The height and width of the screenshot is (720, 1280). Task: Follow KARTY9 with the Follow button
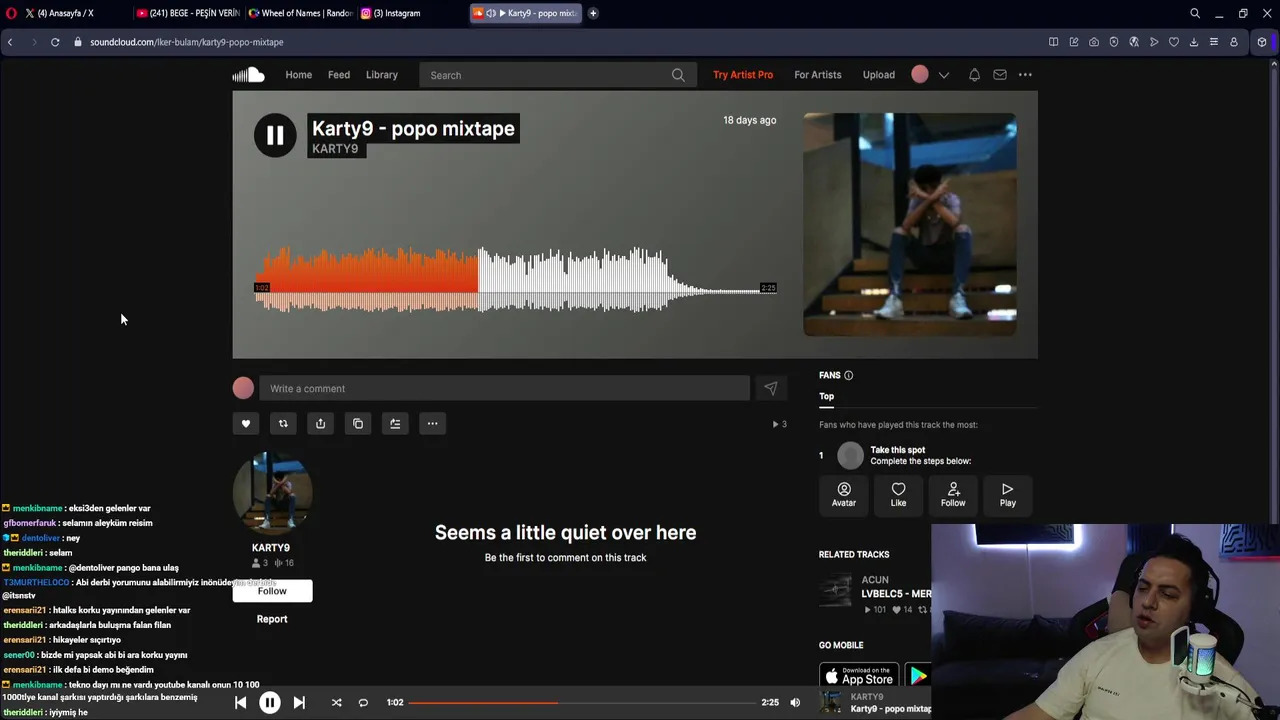pyautogui.click(x=272, y=591)
